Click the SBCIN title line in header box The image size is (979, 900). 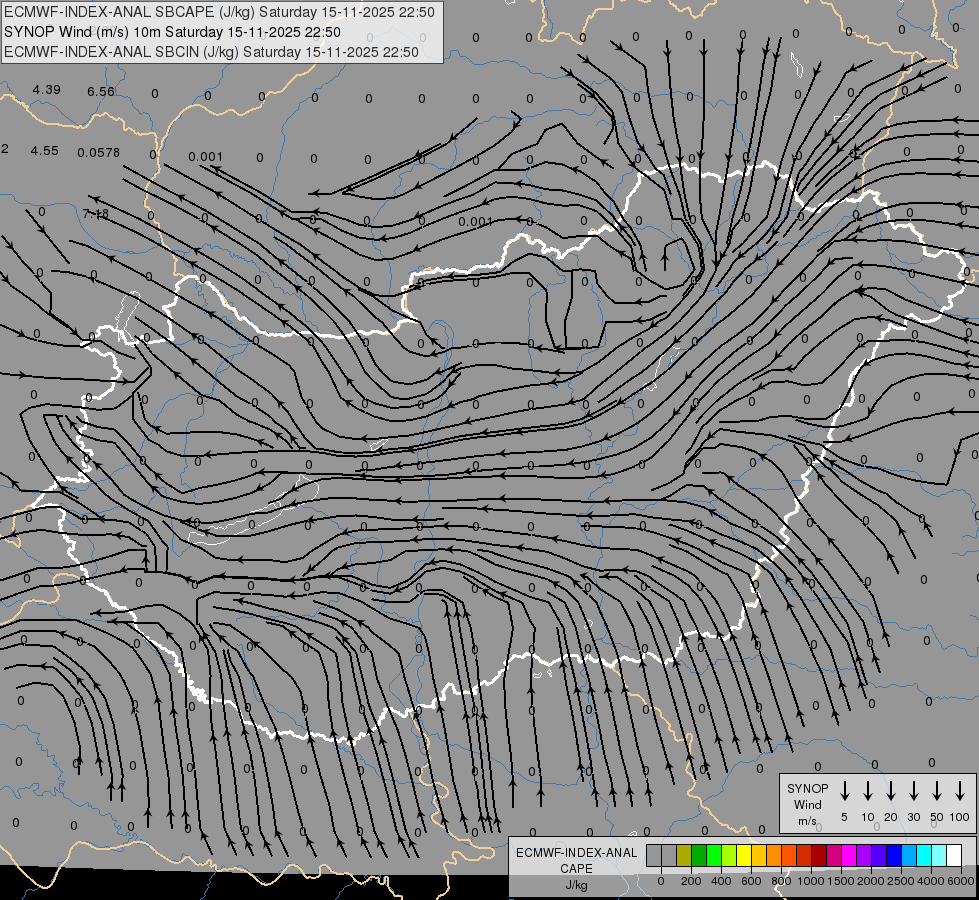click(x=211, y=52)
